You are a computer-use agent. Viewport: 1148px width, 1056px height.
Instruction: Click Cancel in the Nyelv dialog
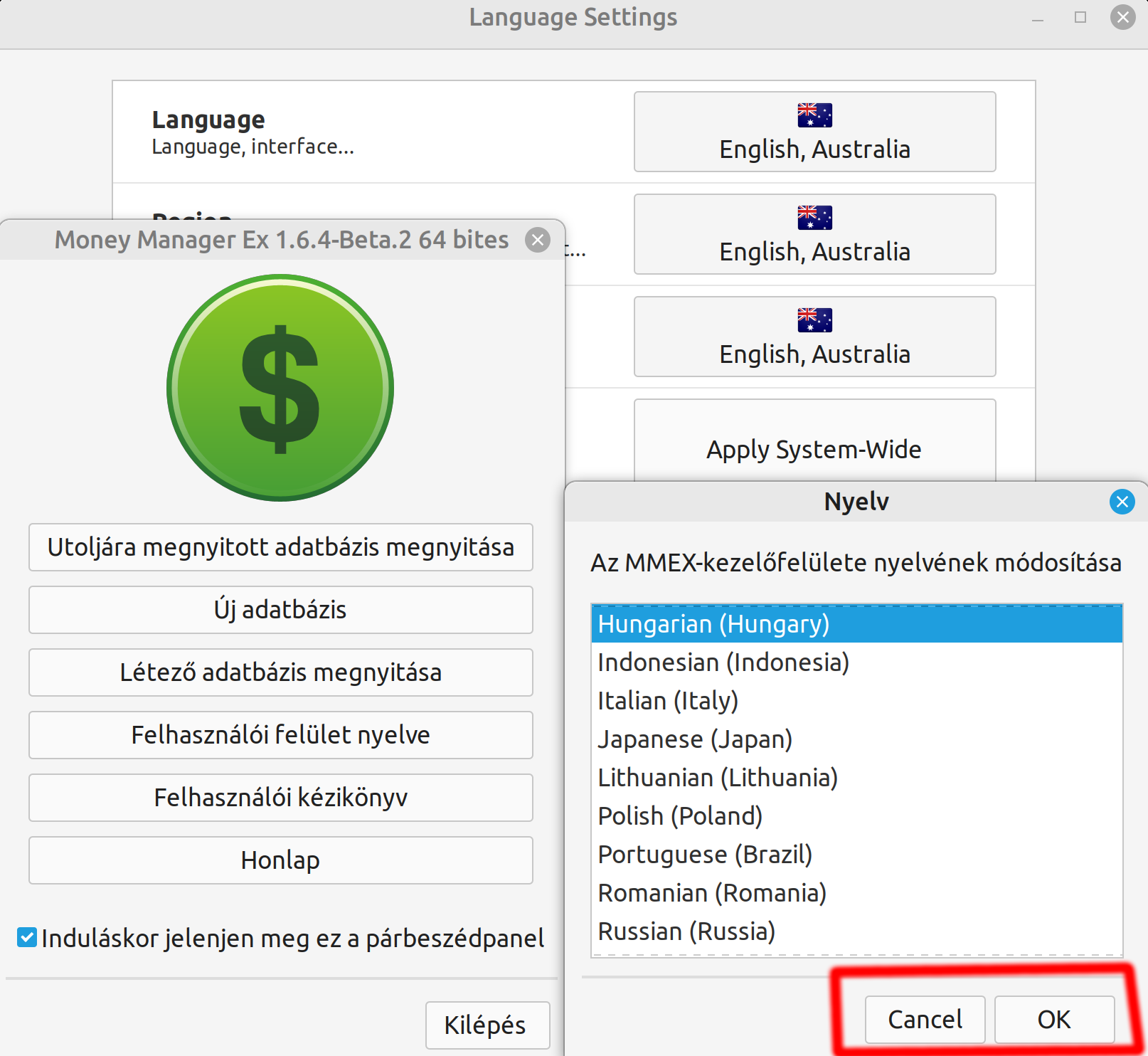coord(924,1019)
